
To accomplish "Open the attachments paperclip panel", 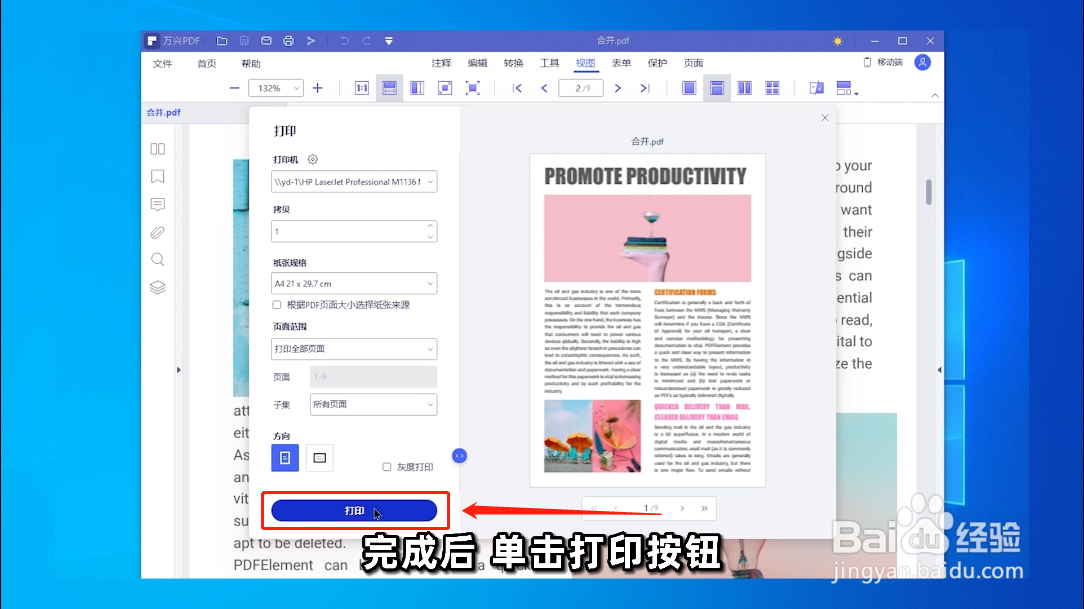I will tap(158, 232).
